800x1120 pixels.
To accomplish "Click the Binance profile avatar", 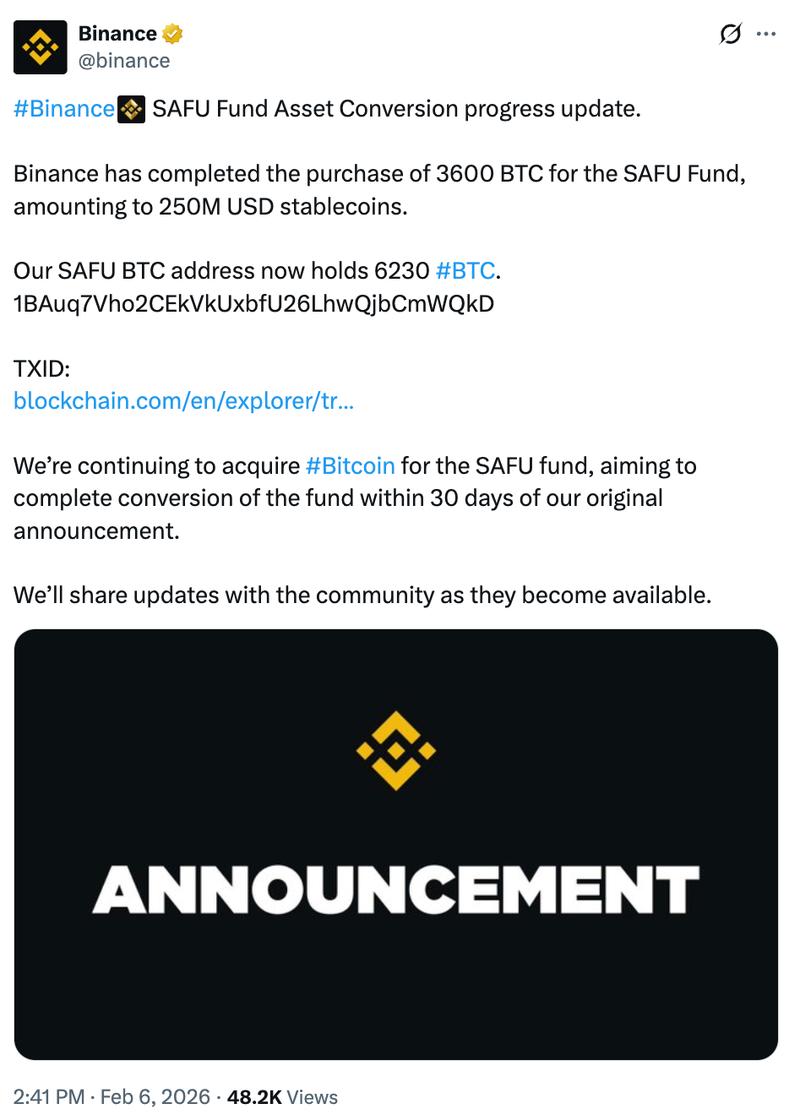I will [x=37, y=48].
